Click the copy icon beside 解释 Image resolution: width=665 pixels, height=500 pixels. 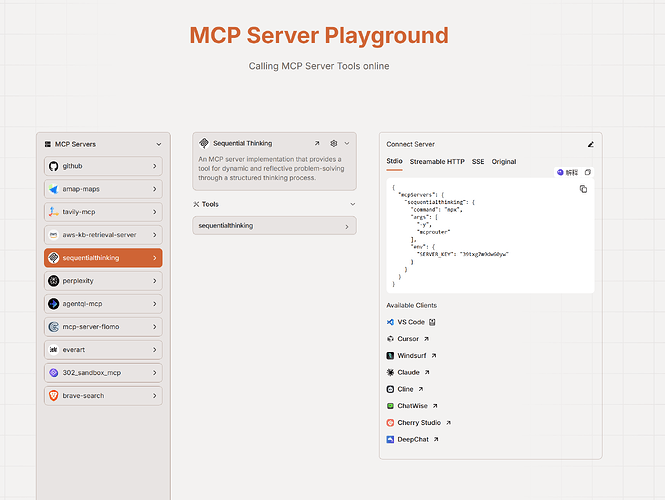click(588, 172)
